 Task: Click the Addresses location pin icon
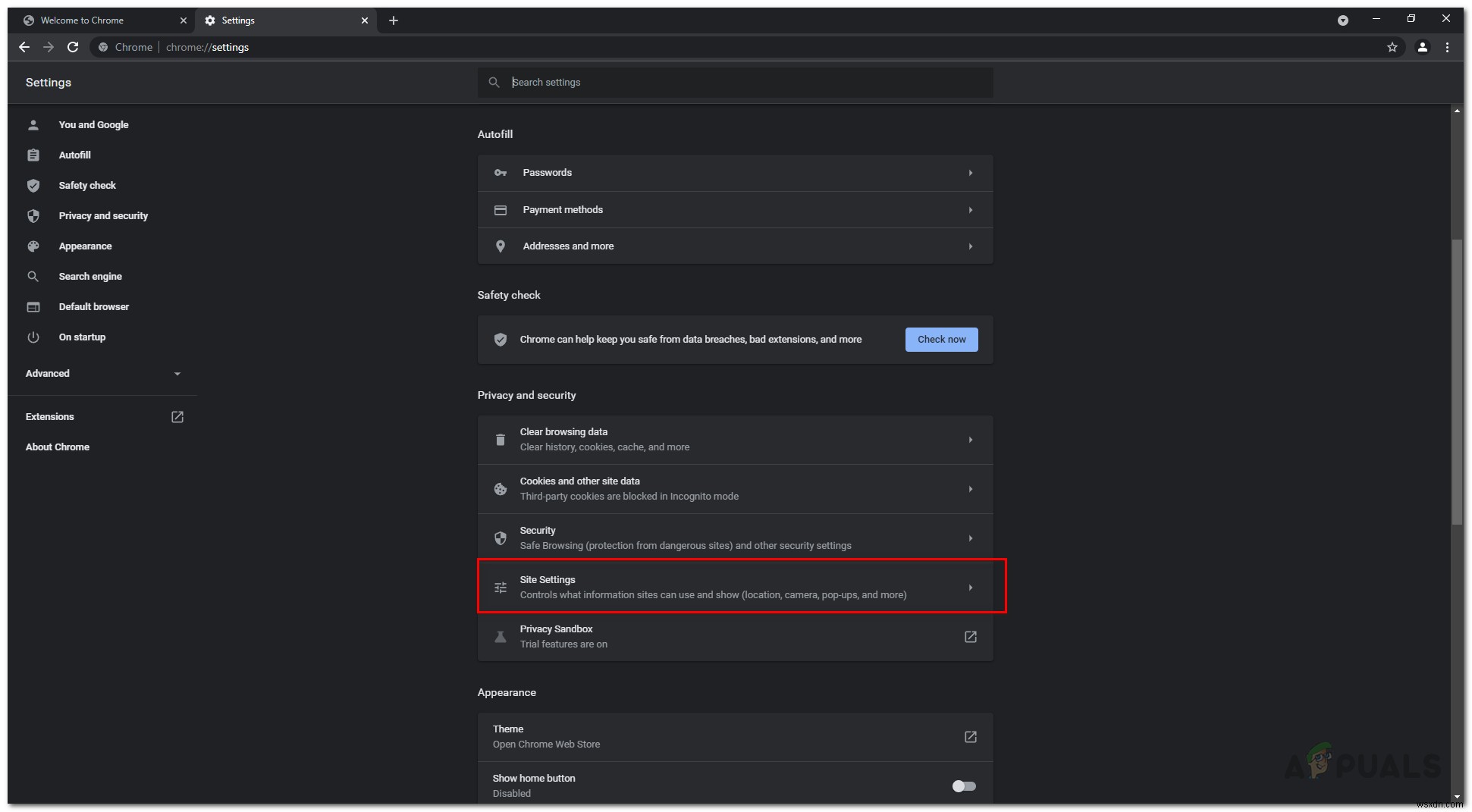[501, 246]
